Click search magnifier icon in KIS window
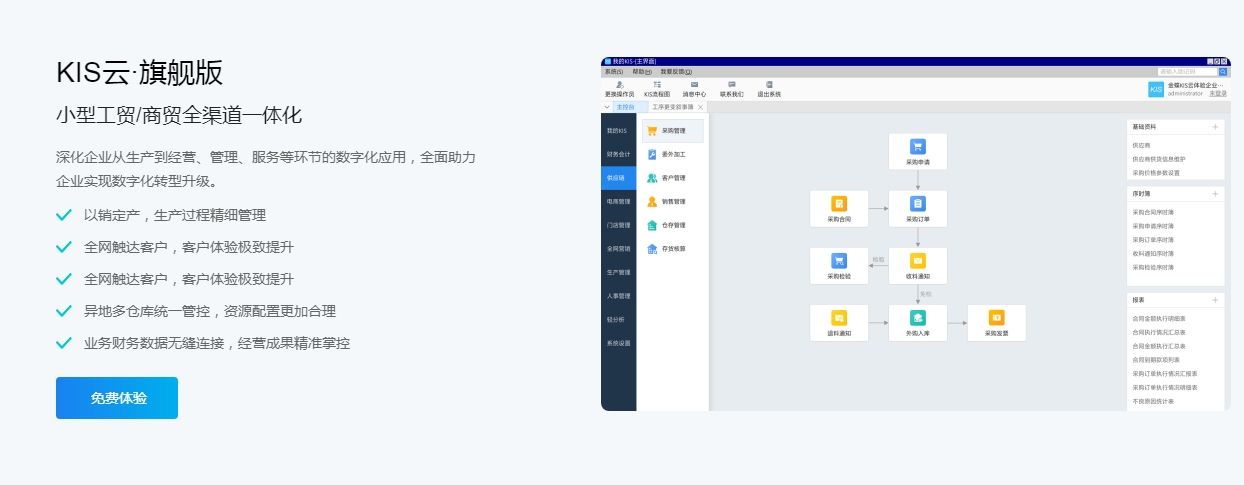1244x485 pixels. (1222, 72)
